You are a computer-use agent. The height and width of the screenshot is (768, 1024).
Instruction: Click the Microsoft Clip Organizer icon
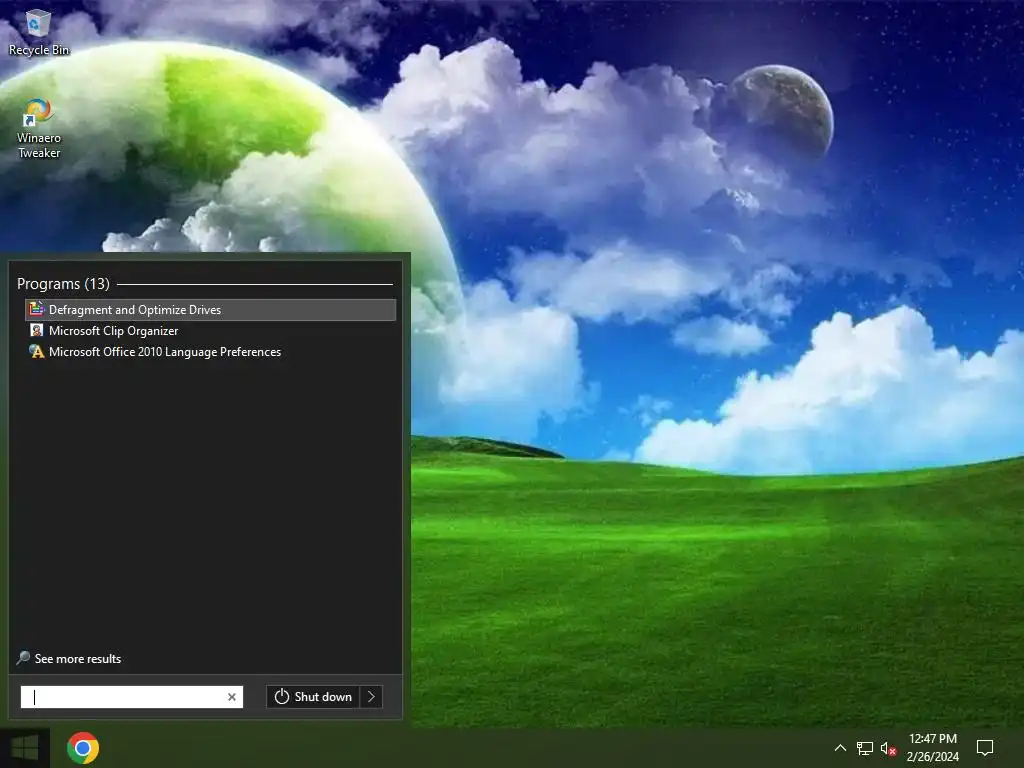tap(37, 330)
